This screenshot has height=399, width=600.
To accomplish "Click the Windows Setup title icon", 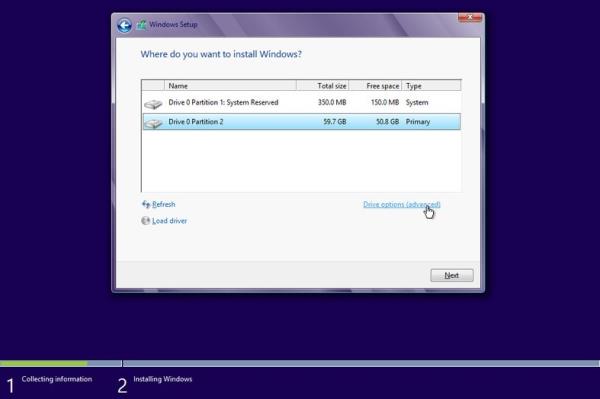I will point(142,25).
